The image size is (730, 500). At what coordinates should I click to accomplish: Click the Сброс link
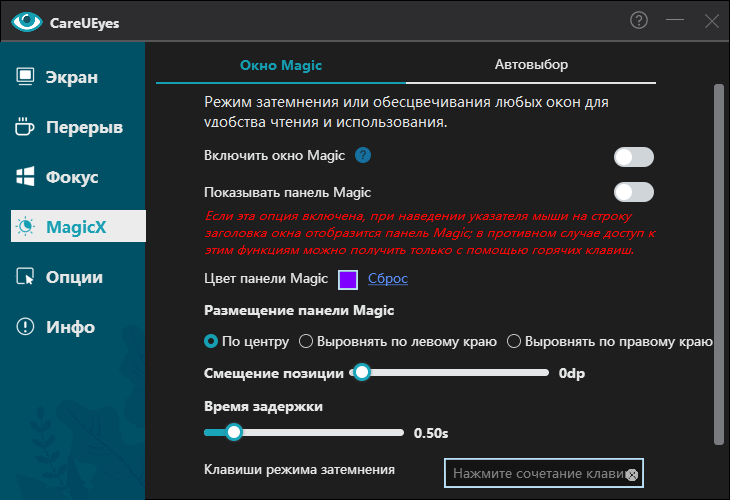pyautogui.click(x=387, y=279)
